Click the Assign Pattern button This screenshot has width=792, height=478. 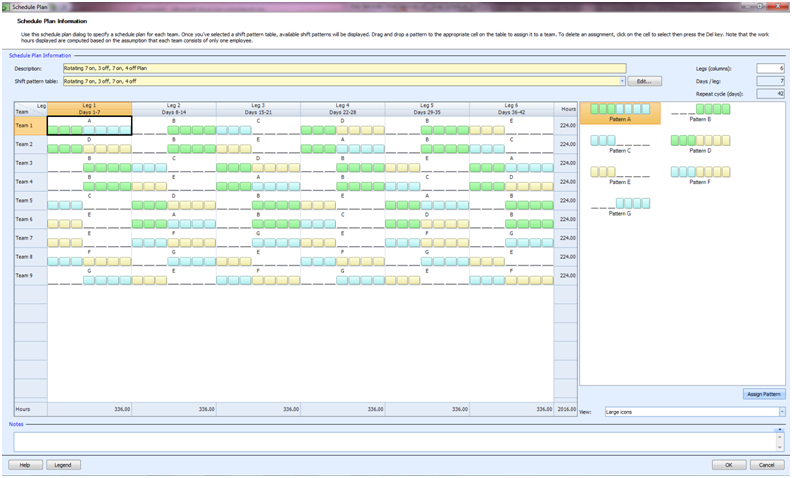[x=764, y=394]
